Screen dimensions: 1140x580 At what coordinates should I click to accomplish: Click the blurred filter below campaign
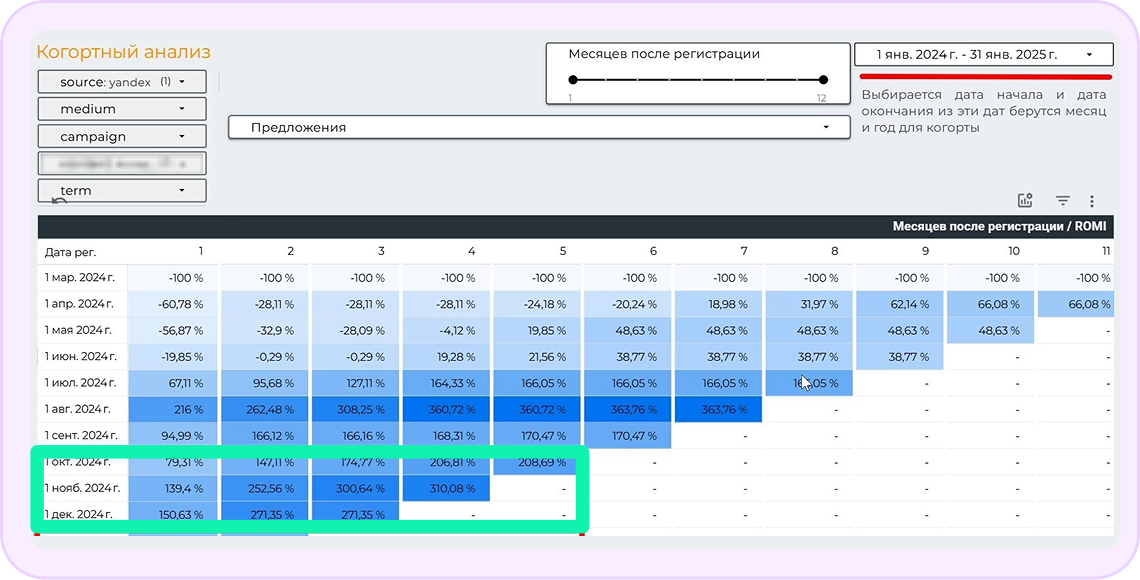coord(122,163)
